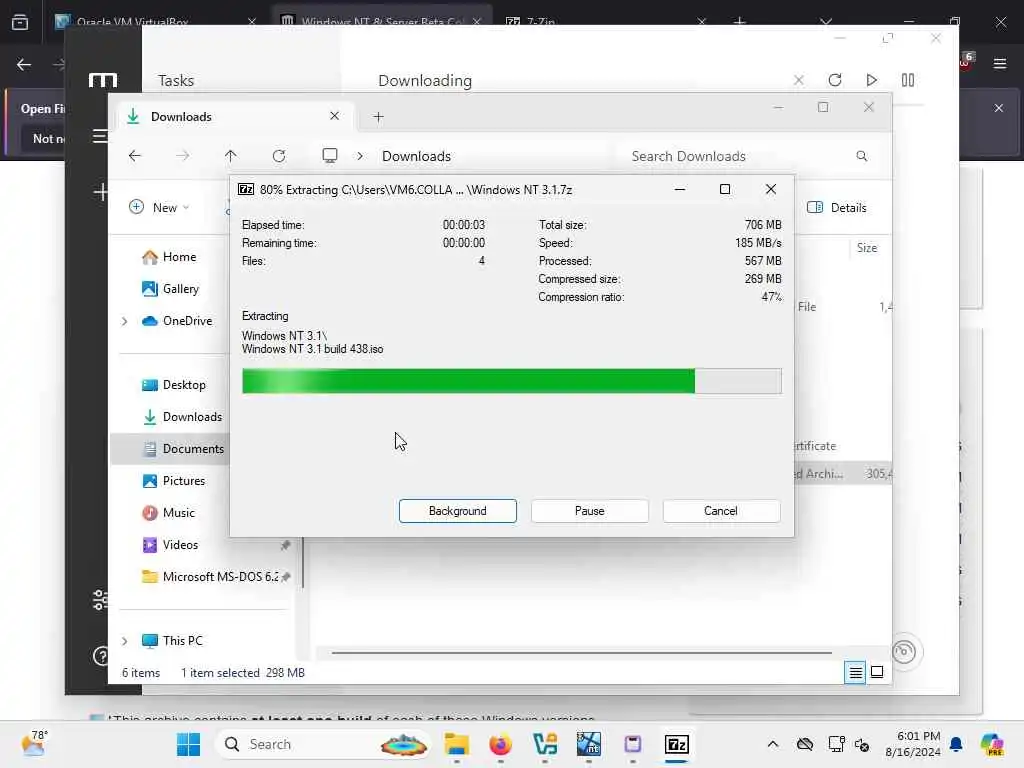This screenshot has height=768, width=1024.
Task: Refresh the Downloads folder view
Action: pyautogui.click(x=279, y=156)
